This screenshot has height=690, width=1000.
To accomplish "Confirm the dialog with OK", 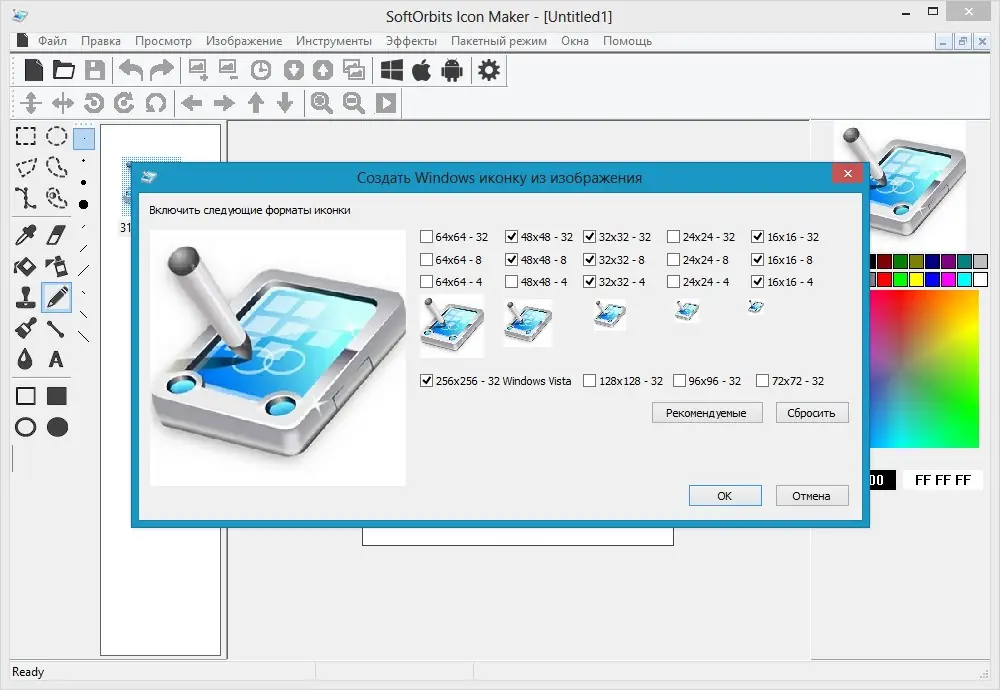I will point(725,495).
